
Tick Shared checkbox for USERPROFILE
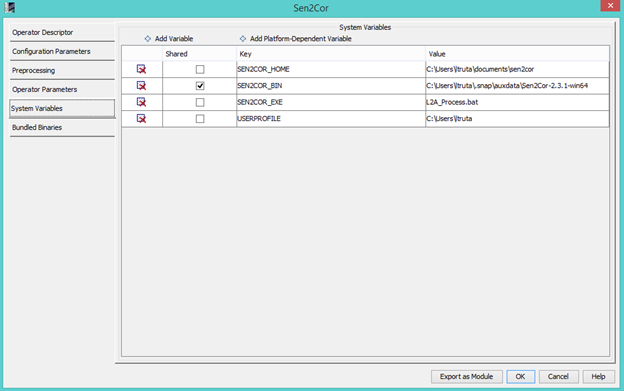[x=200, y=119]
